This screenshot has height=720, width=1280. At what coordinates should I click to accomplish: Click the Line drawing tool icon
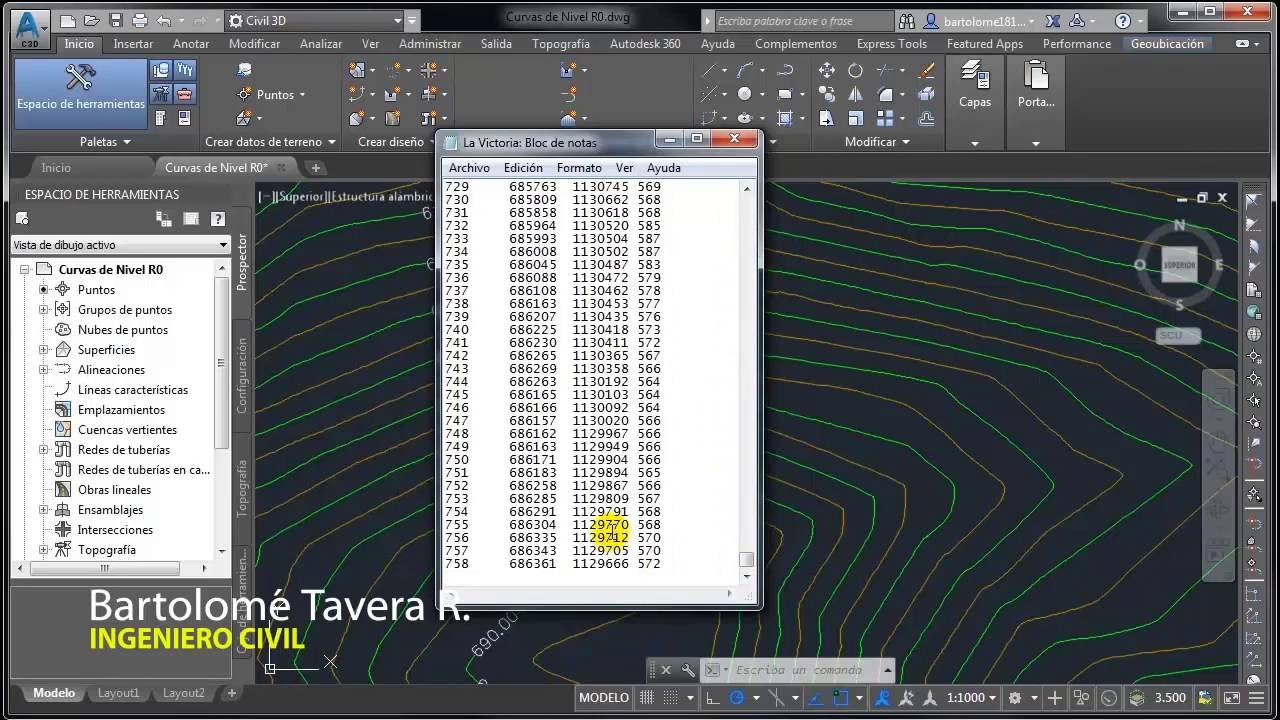coord(709,70)
